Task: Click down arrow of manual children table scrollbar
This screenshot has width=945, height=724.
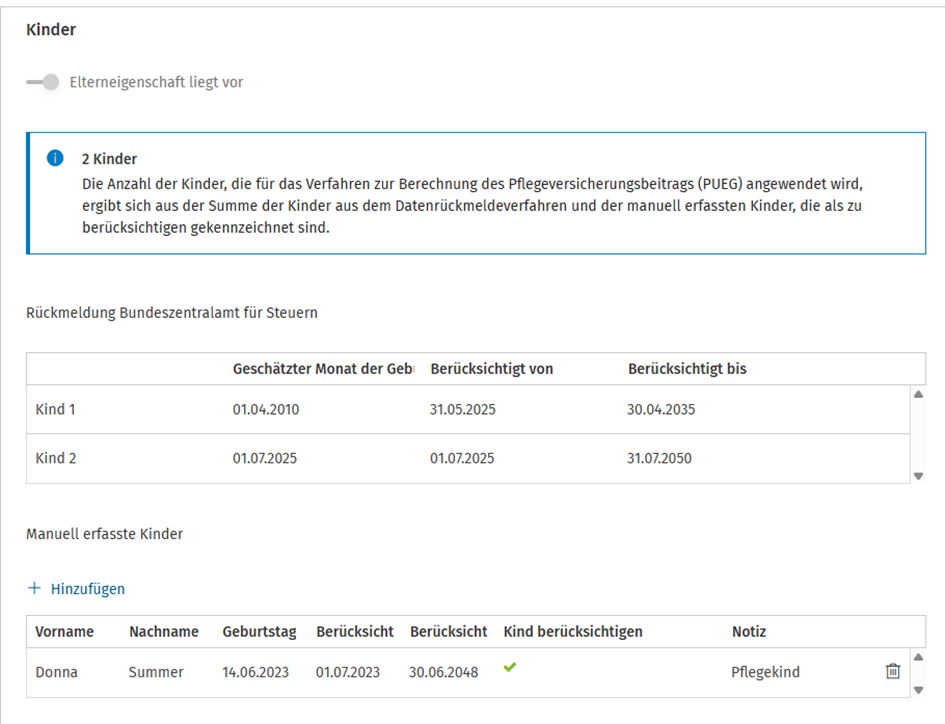Action: [x=918, y=690]
